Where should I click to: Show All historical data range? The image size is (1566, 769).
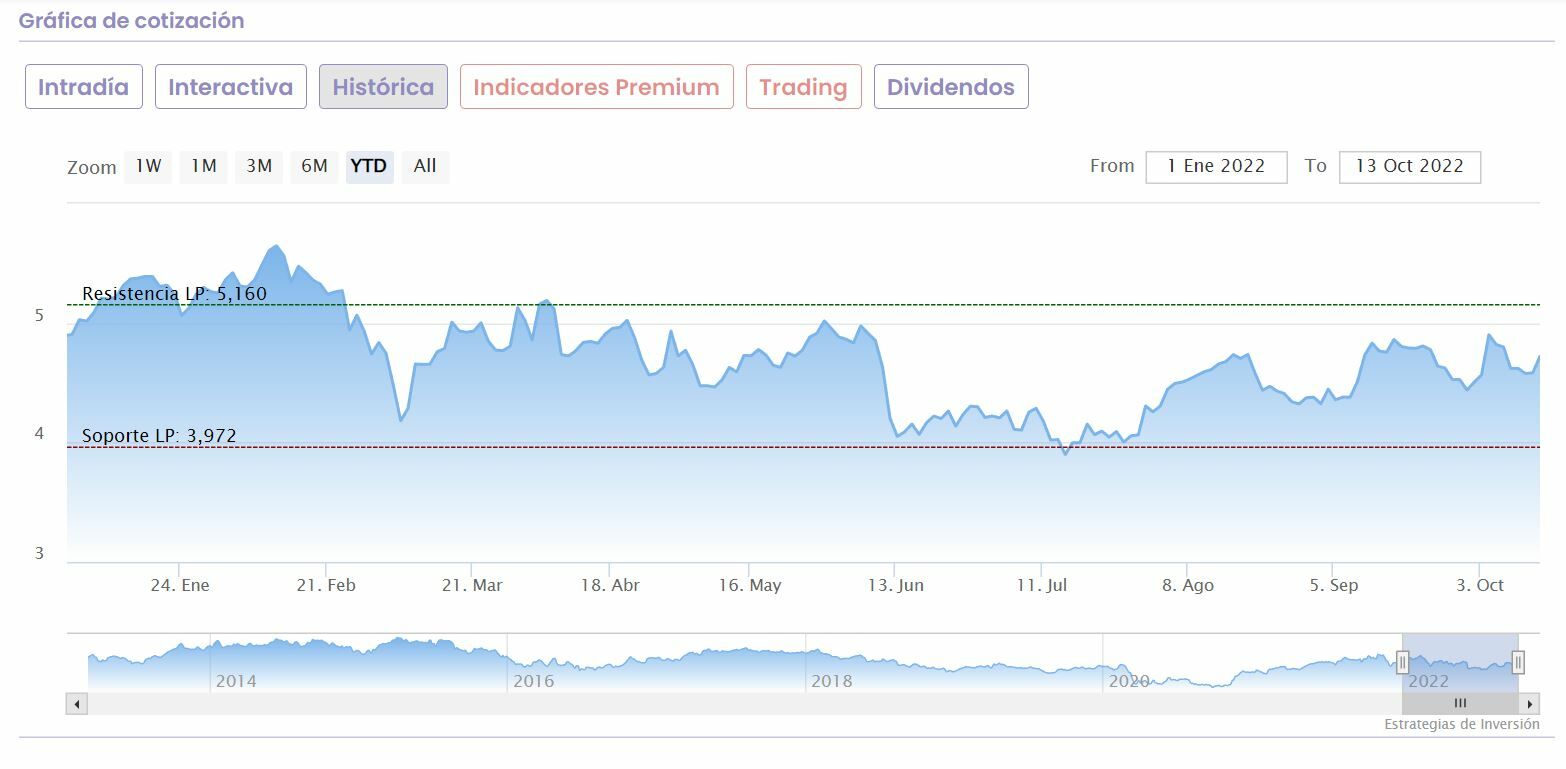click(425, 166)
